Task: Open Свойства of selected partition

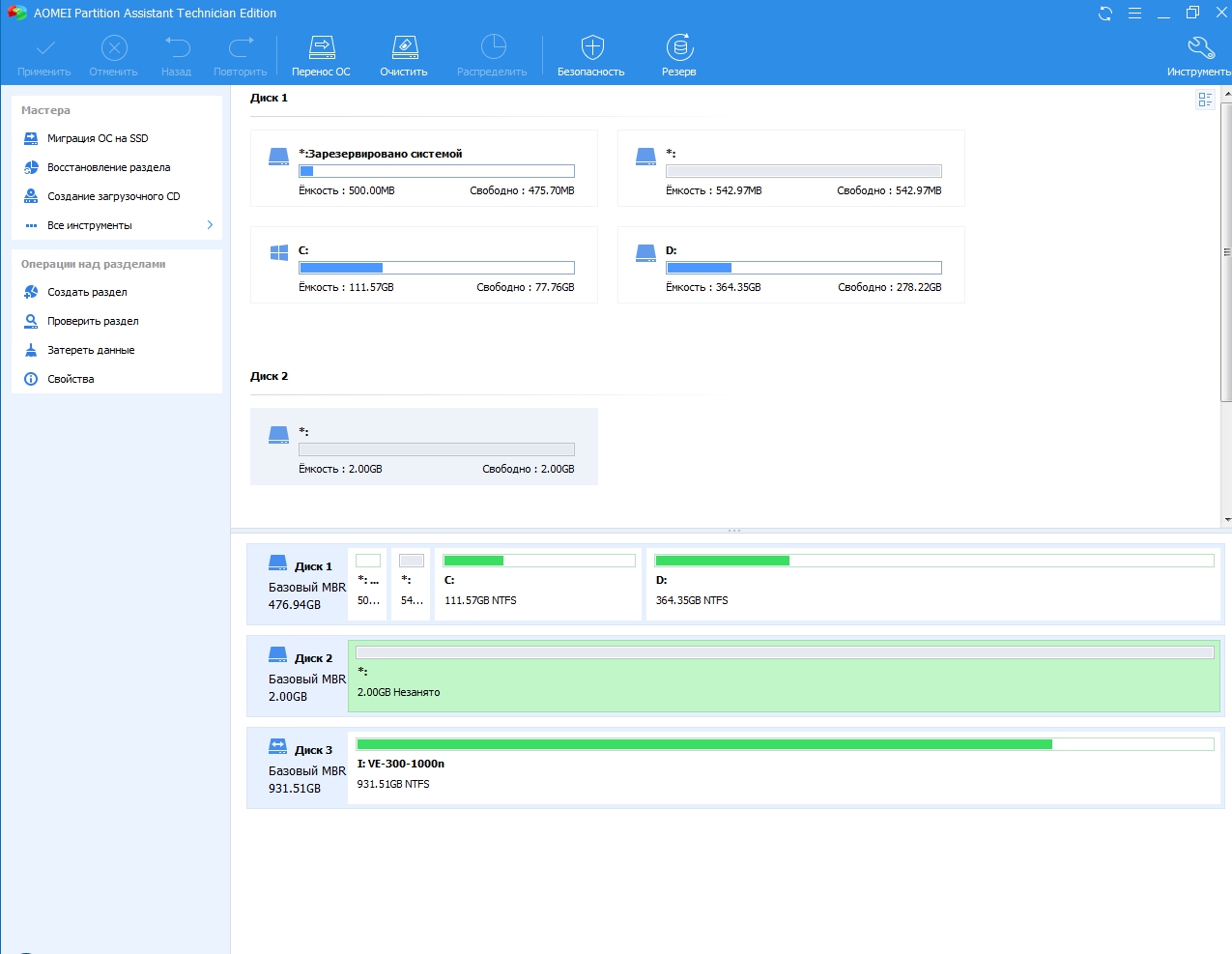Action: [71, 379]
